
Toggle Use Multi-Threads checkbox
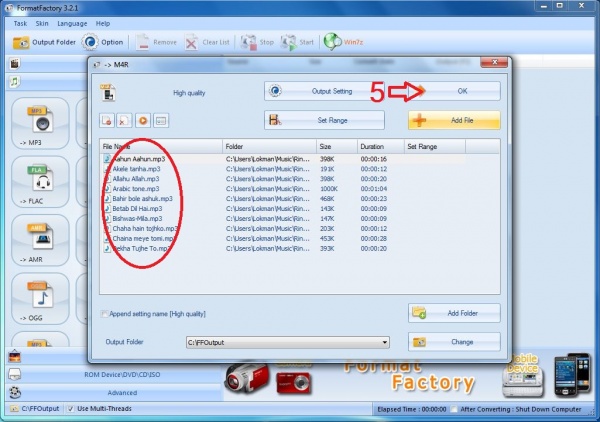tap(70, 409)
